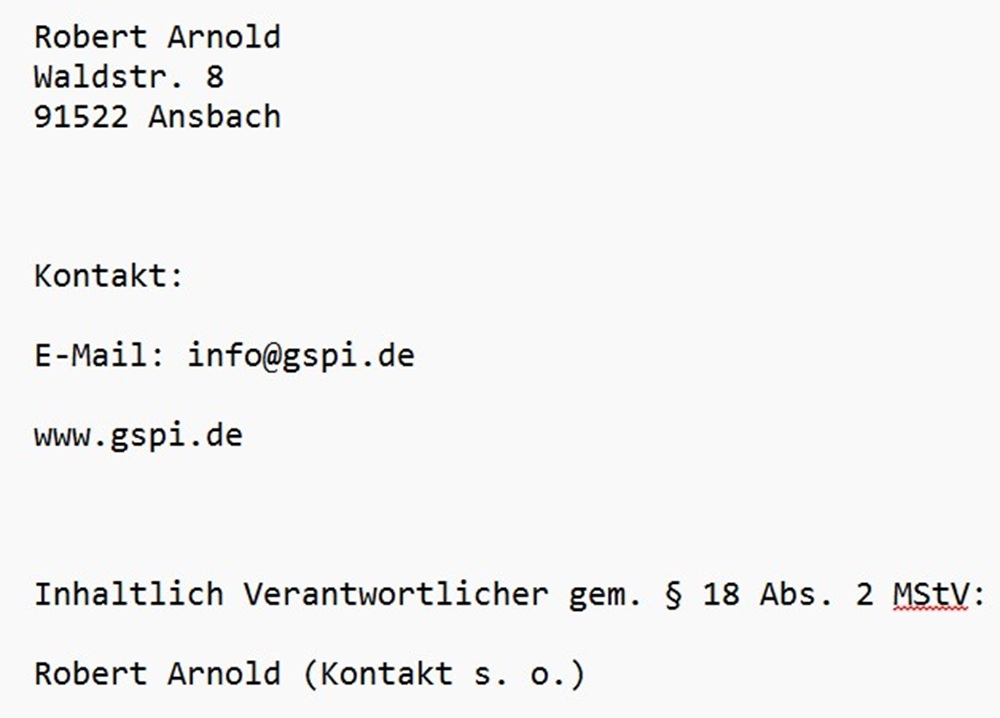The width and height of the screenshot is (1000, 718).
Task: Open the www.gspi.de website address
Action: point(138,437)
